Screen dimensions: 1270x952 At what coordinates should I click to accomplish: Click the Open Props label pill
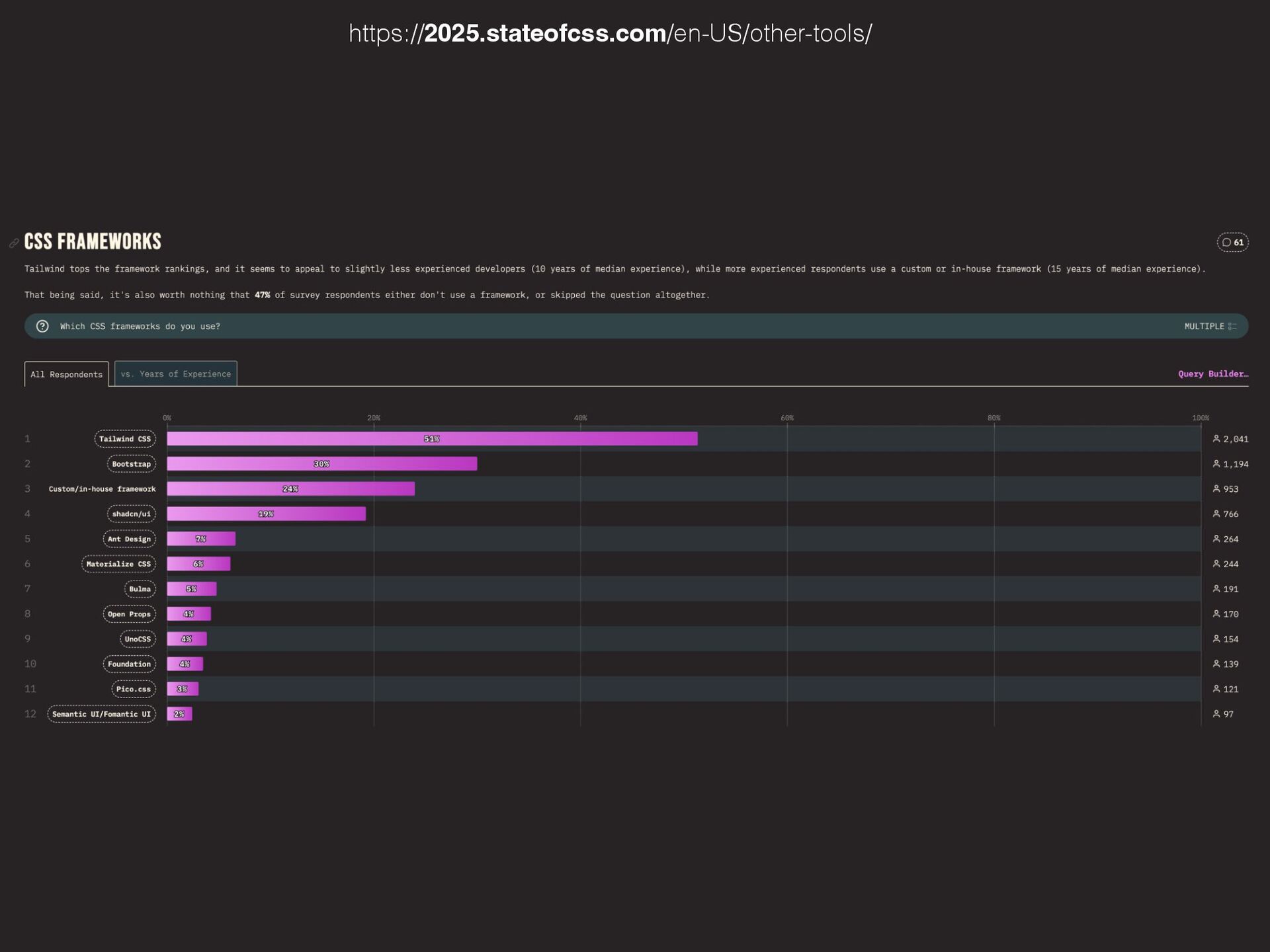(129, 614)
